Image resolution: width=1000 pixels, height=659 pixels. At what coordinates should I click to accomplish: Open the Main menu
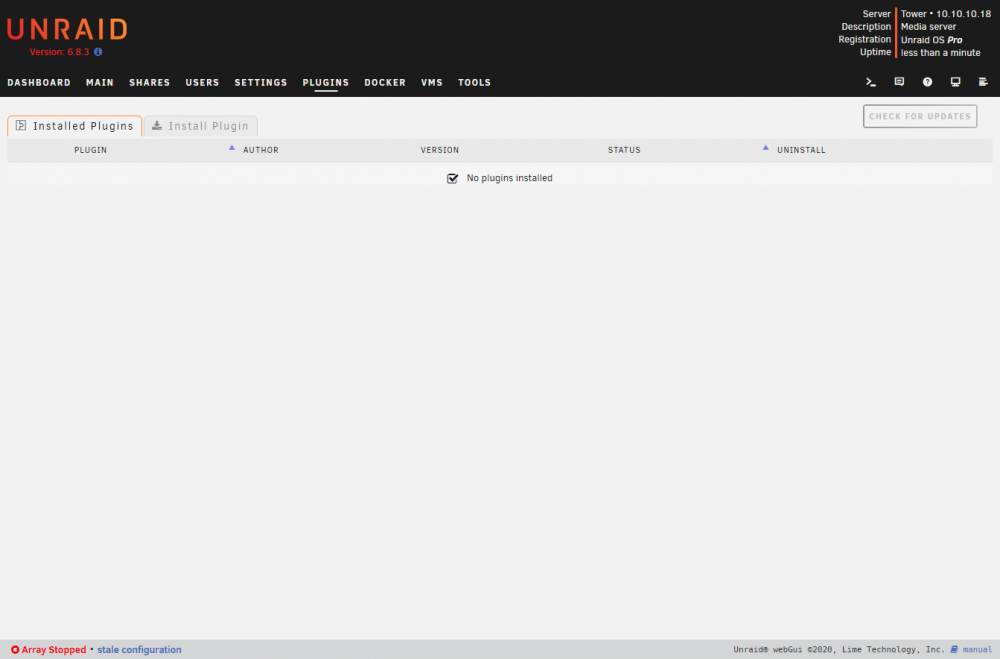pyautogui.click(x=100, y=82)
